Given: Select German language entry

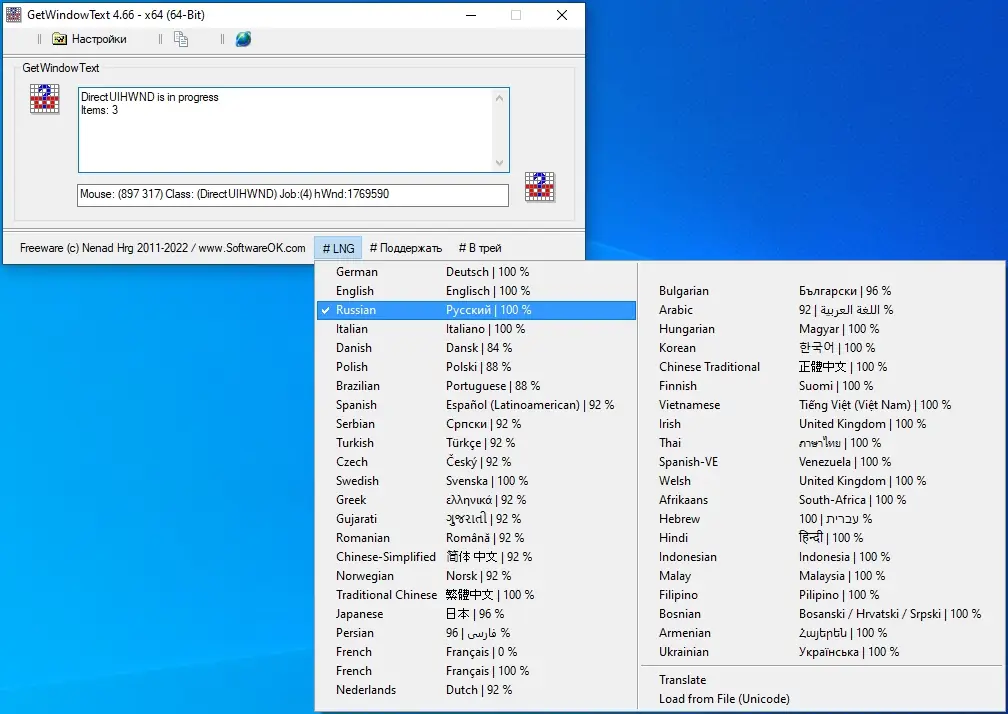Looking at the screenshot, I should click(x=476, y=272).
